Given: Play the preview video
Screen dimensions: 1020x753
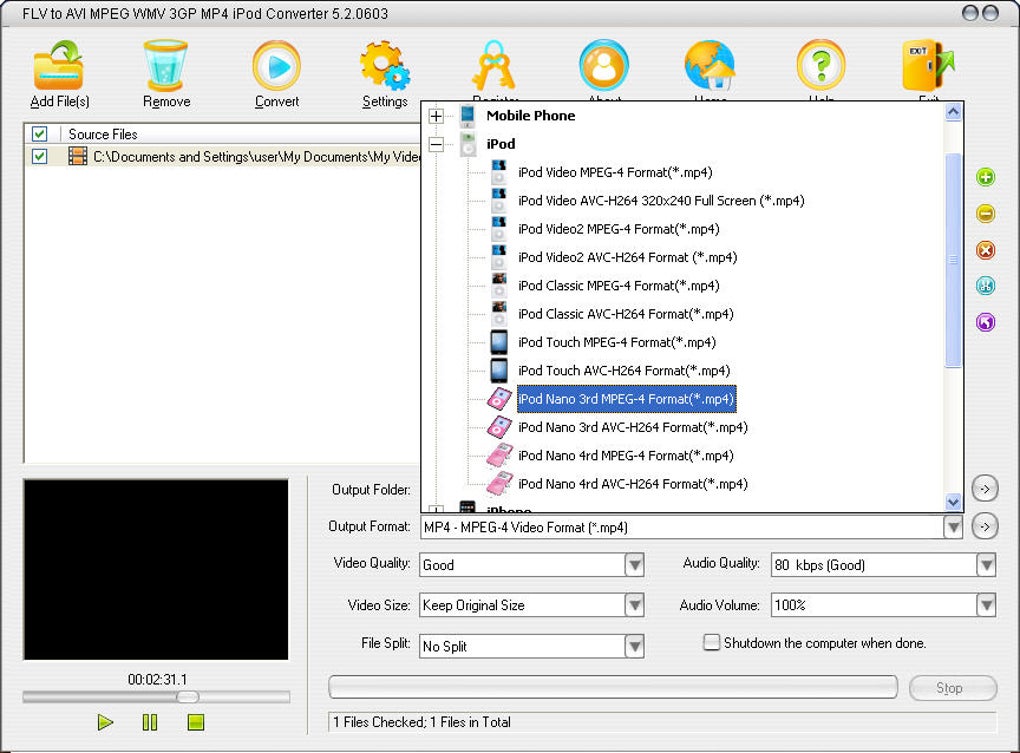Looking at the screenshot, I should tap(105, 722).
